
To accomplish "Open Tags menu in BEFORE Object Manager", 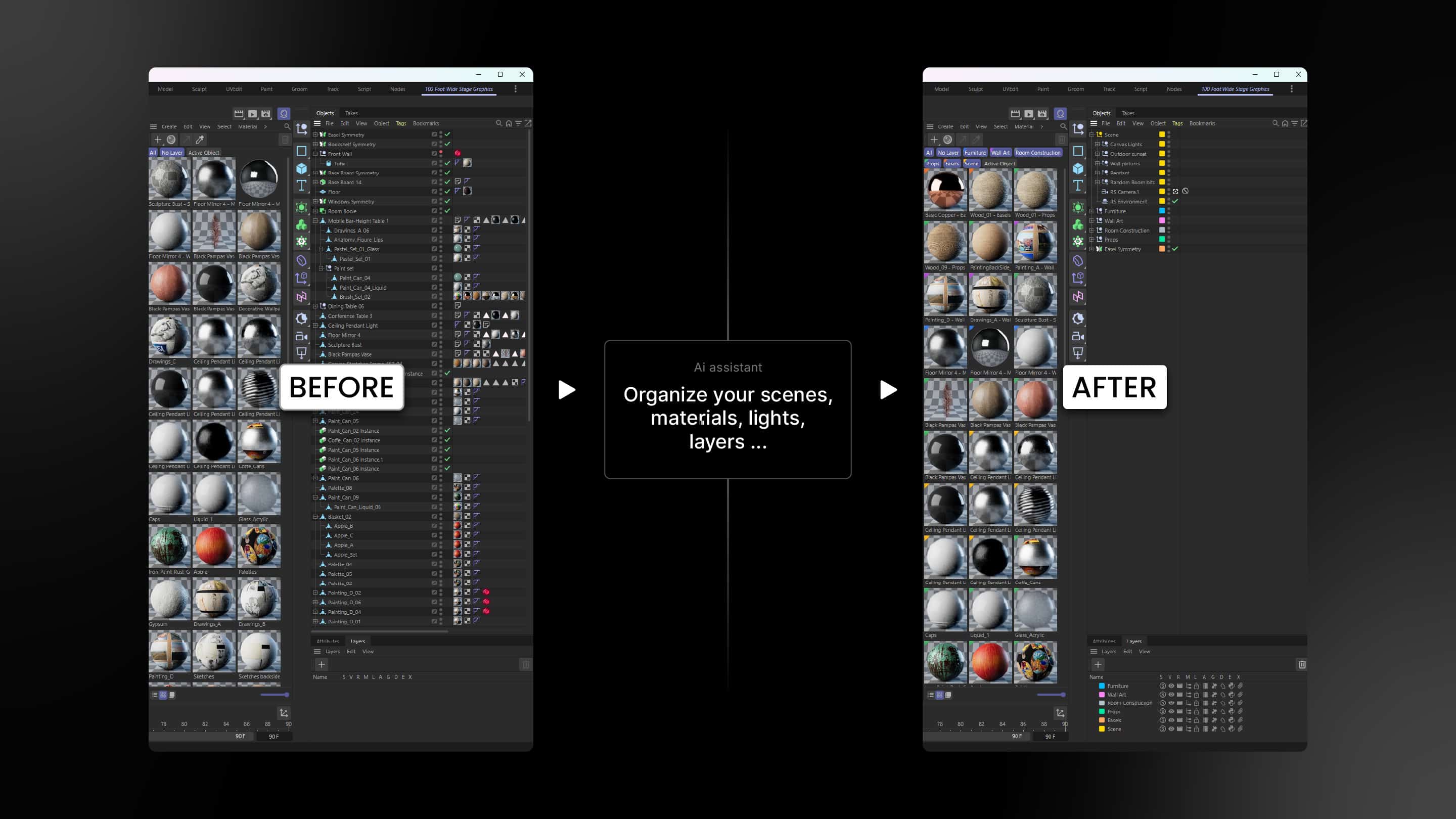I will tap(401, 123).
